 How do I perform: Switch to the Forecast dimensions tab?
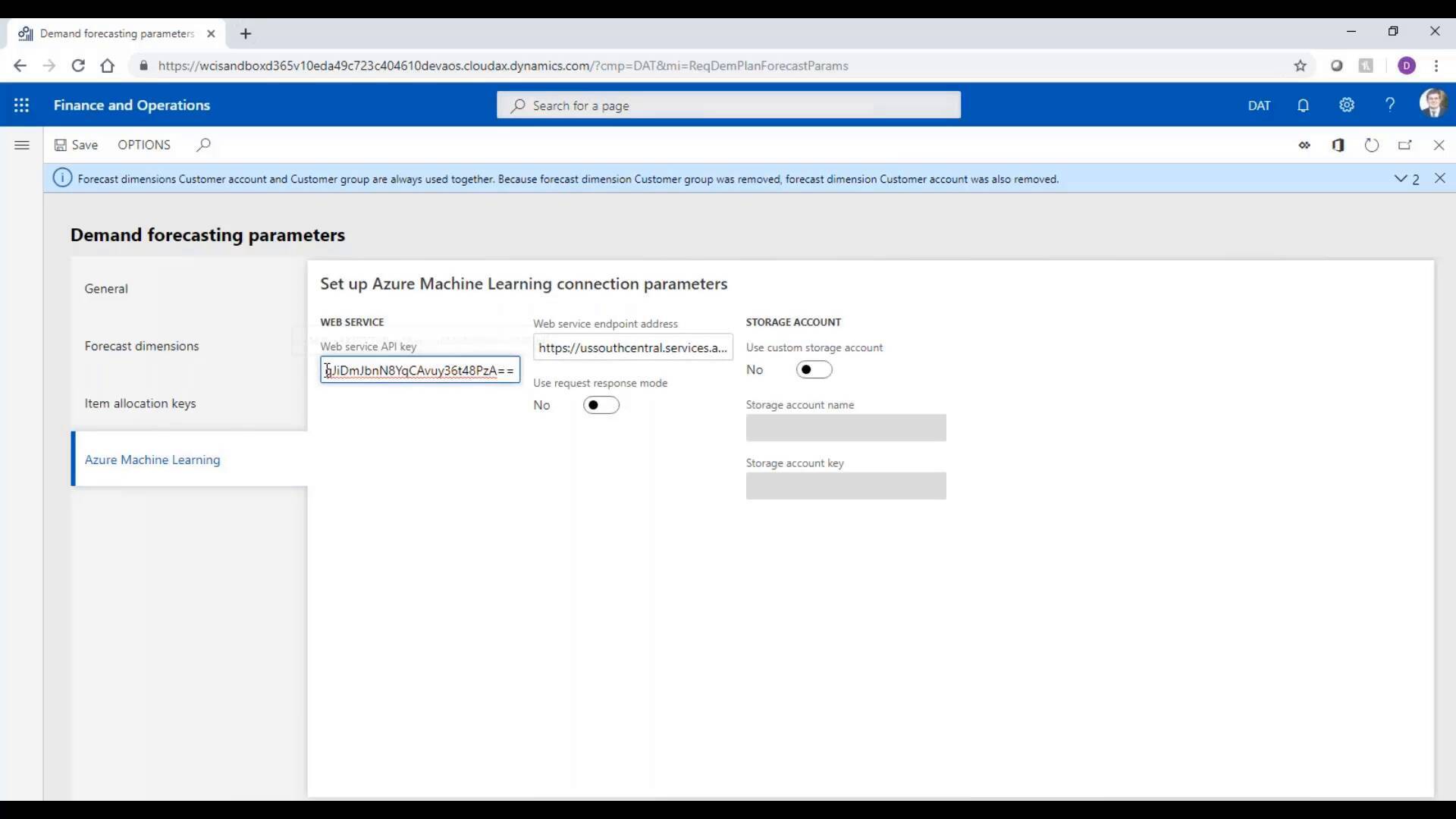coord(141,347)
